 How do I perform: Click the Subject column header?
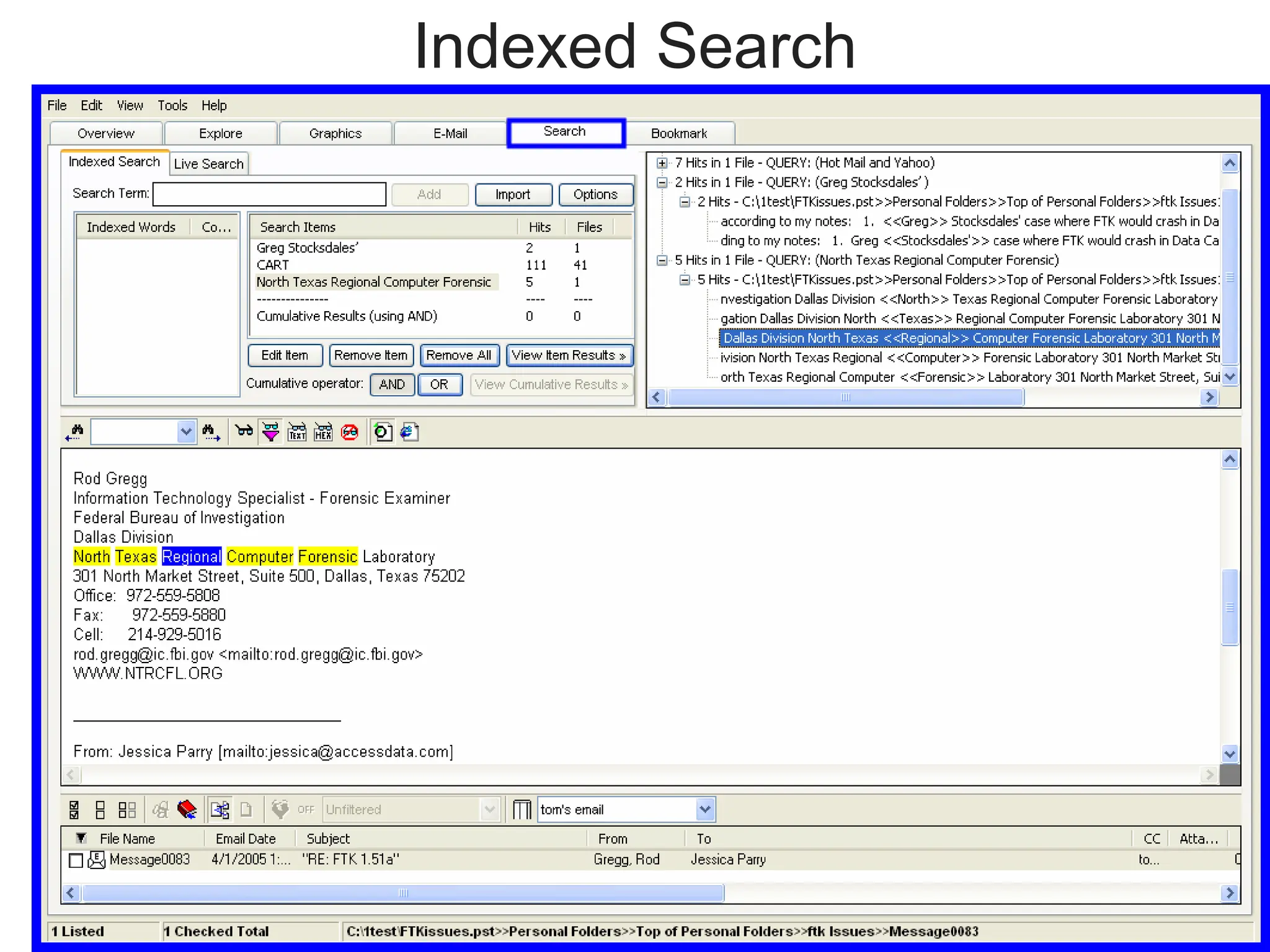click(442, 839)
